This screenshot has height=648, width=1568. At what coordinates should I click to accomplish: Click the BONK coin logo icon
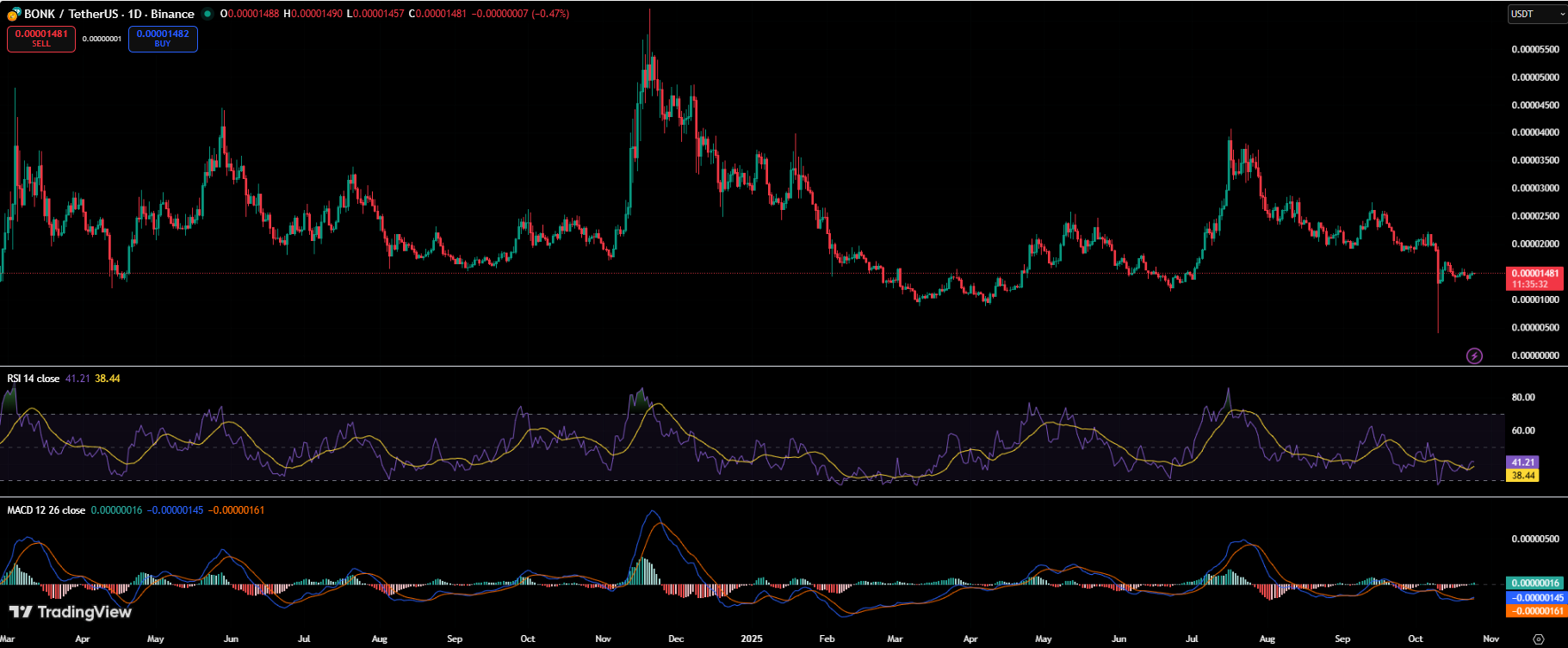click(x=14, y=14)
